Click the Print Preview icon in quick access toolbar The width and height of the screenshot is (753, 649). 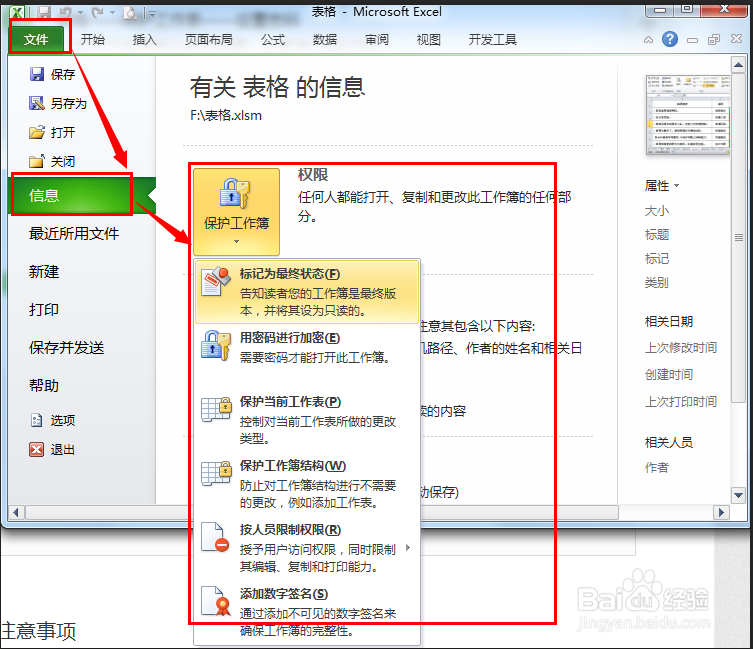click(x=130, y=13)
